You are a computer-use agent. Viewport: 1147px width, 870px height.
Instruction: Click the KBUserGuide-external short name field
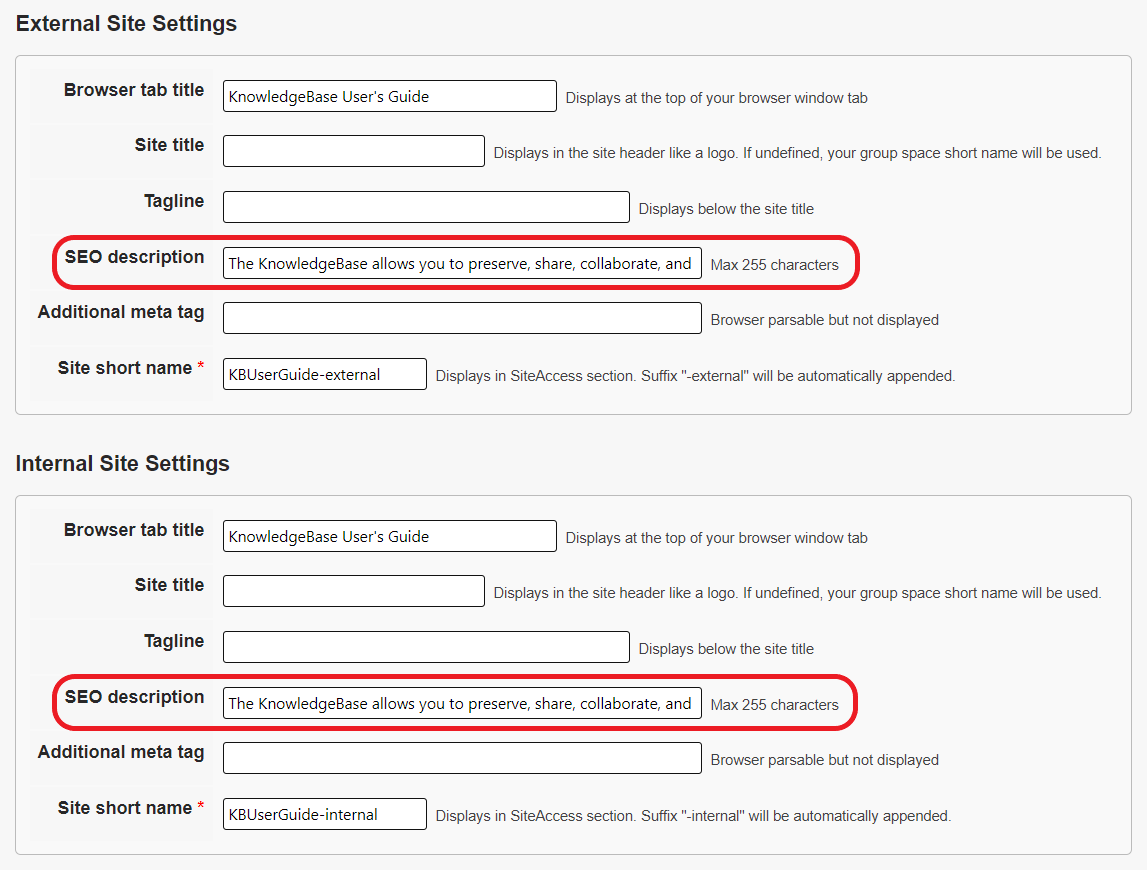324,374
